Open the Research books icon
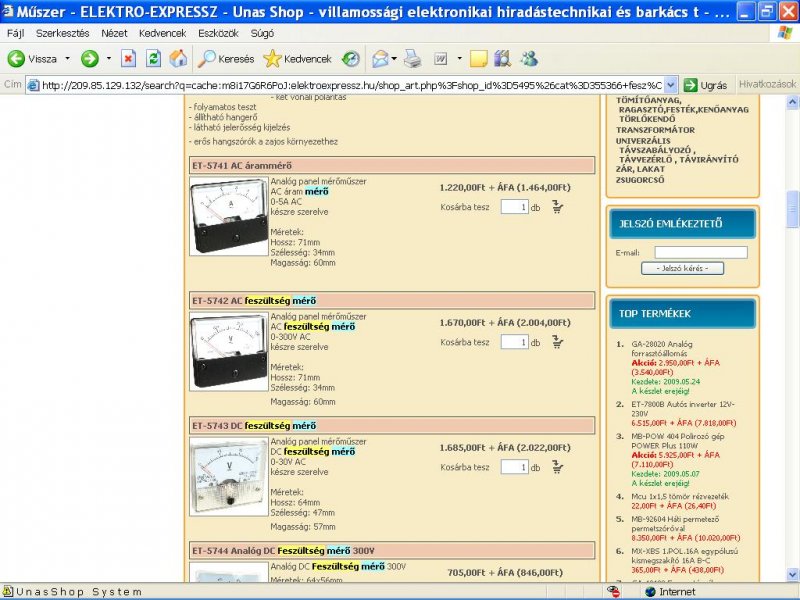Screen dimensions: 800x600 click(503, 59)
